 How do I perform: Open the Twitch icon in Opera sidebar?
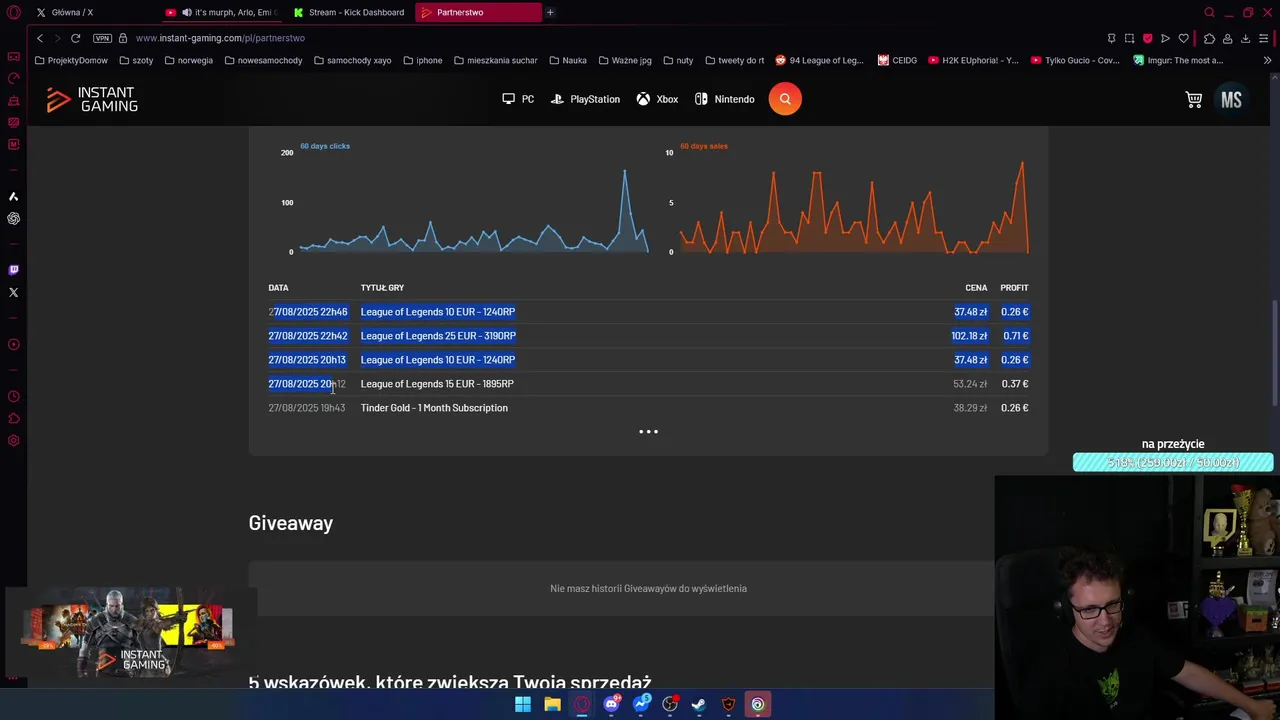click(13, 270)
